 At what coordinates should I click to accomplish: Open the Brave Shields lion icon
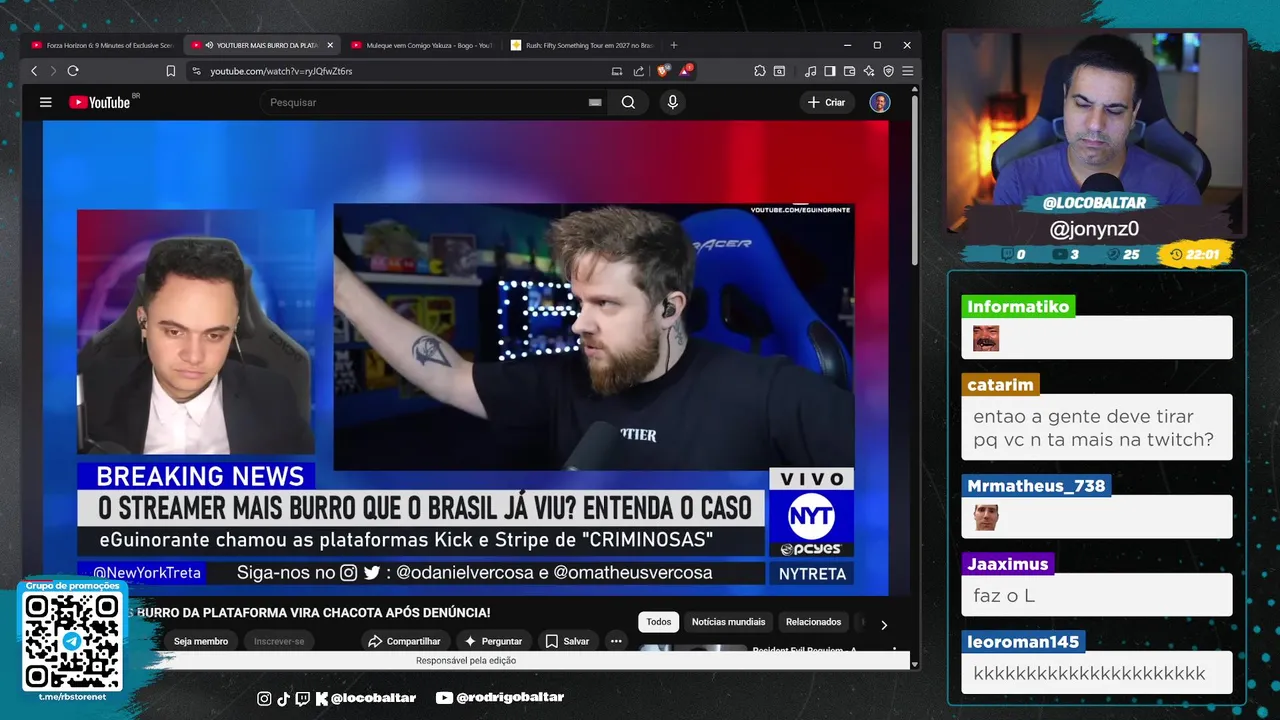click(x=663, y=71)
